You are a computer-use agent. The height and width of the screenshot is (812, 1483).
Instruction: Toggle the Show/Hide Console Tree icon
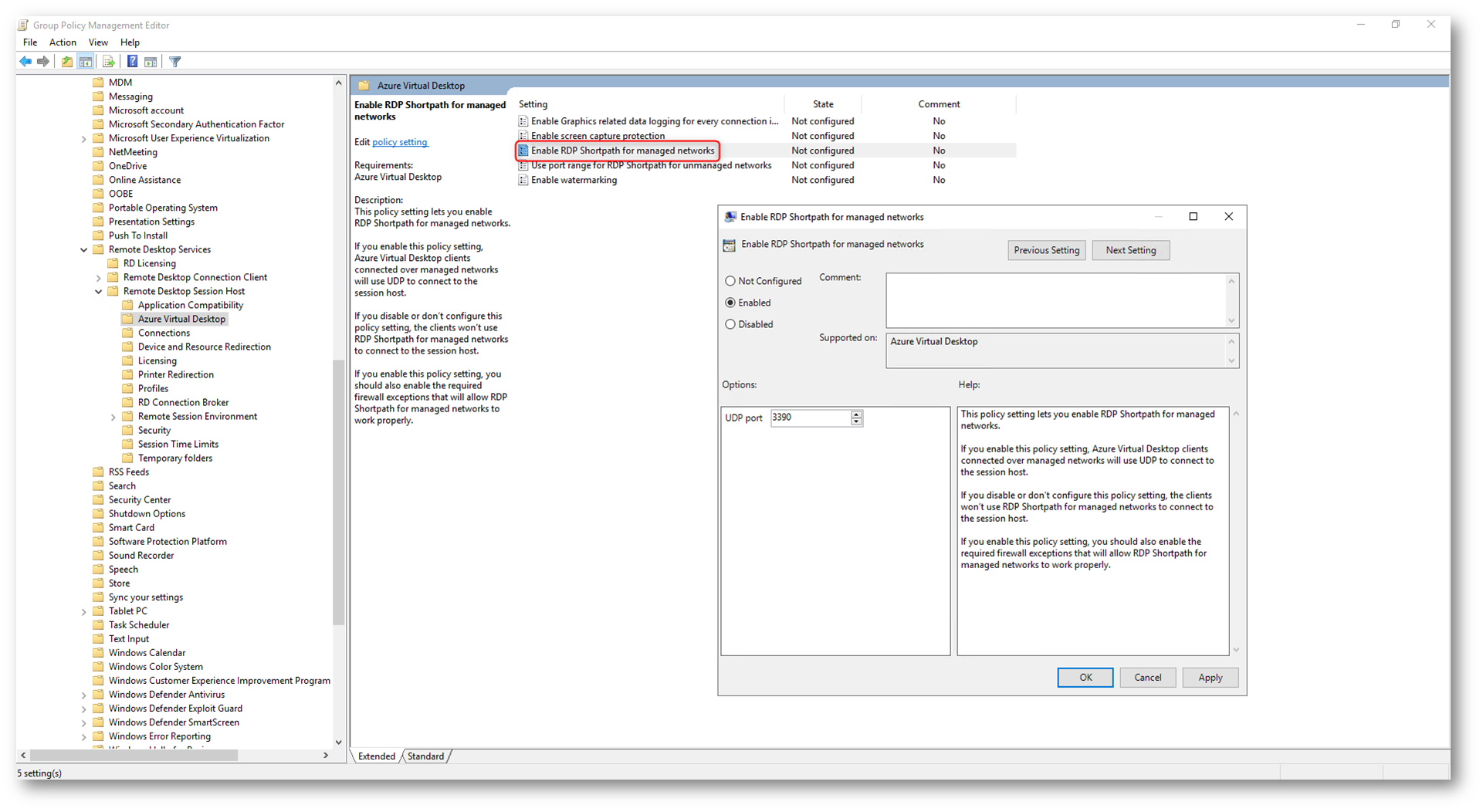86,62
